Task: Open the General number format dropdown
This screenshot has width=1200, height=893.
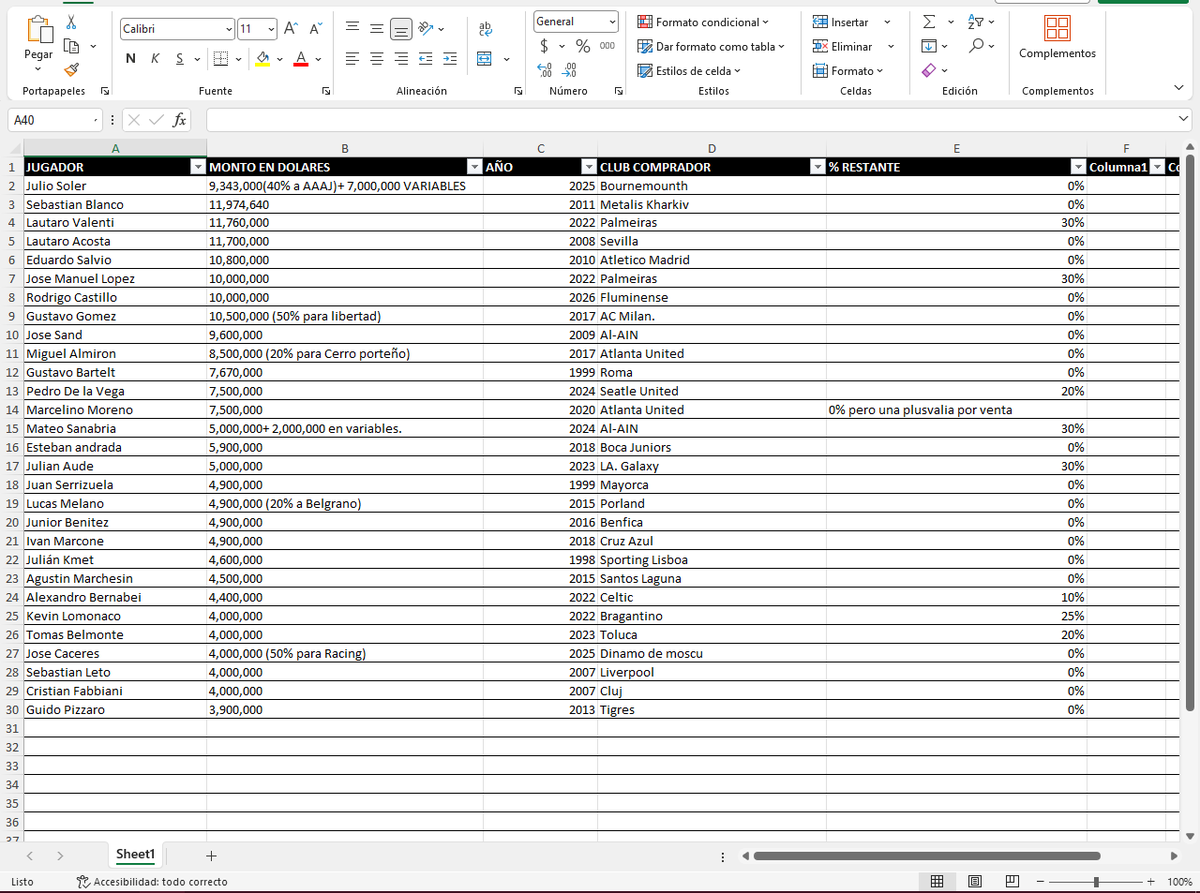Action: click(x=612, y=21)
